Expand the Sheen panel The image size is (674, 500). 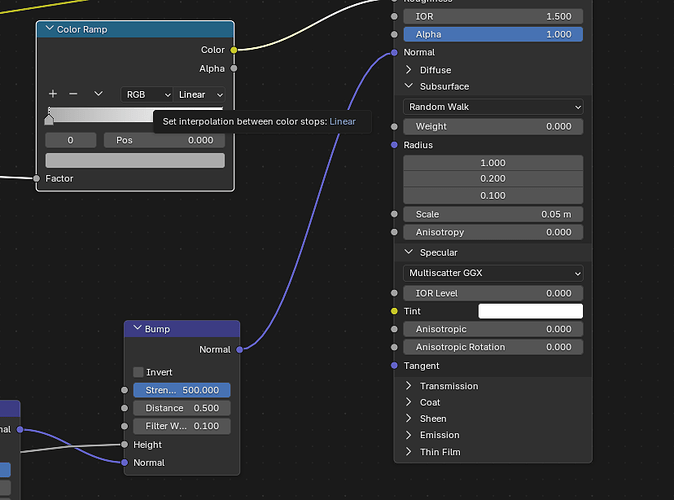(x=409, y=418)
